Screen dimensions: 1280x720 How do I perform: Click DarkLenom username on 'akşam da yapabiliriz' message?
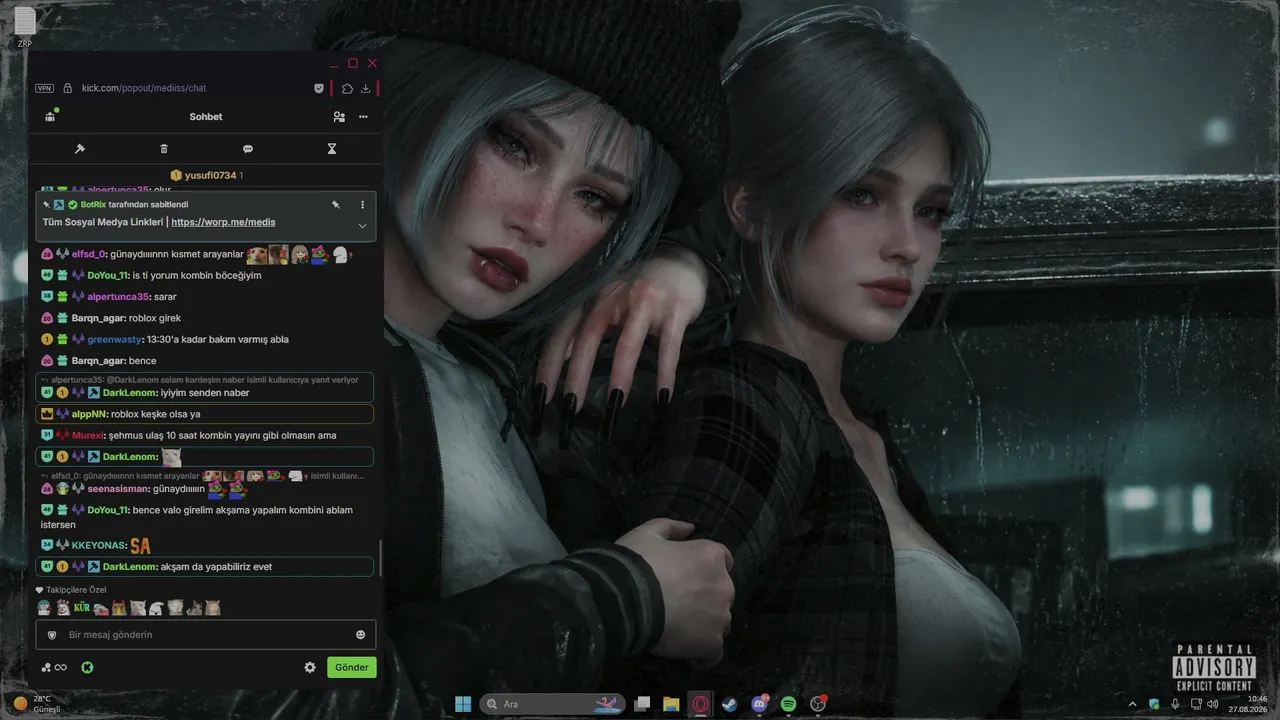tap(130, 567)
